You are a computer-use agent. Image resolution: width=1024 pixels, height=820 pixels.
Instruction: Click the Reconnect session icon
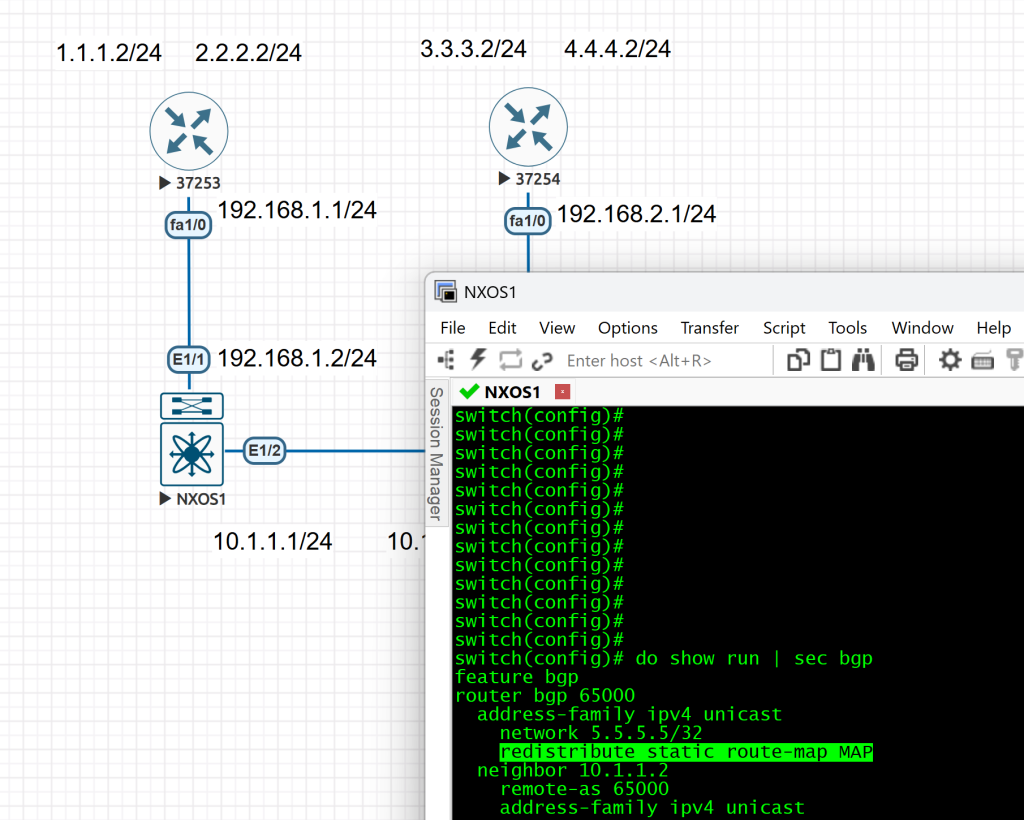pos(510,360)
